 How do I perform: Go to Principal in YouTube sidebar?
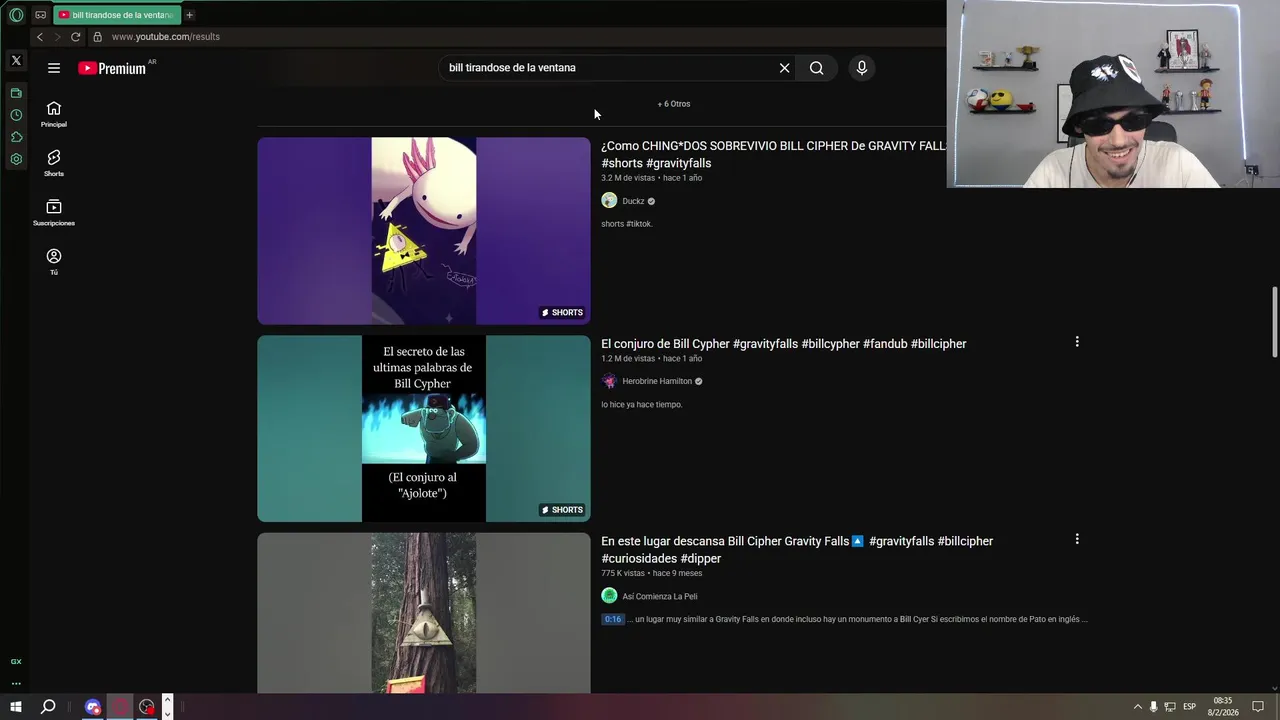(x=54, y=114)
